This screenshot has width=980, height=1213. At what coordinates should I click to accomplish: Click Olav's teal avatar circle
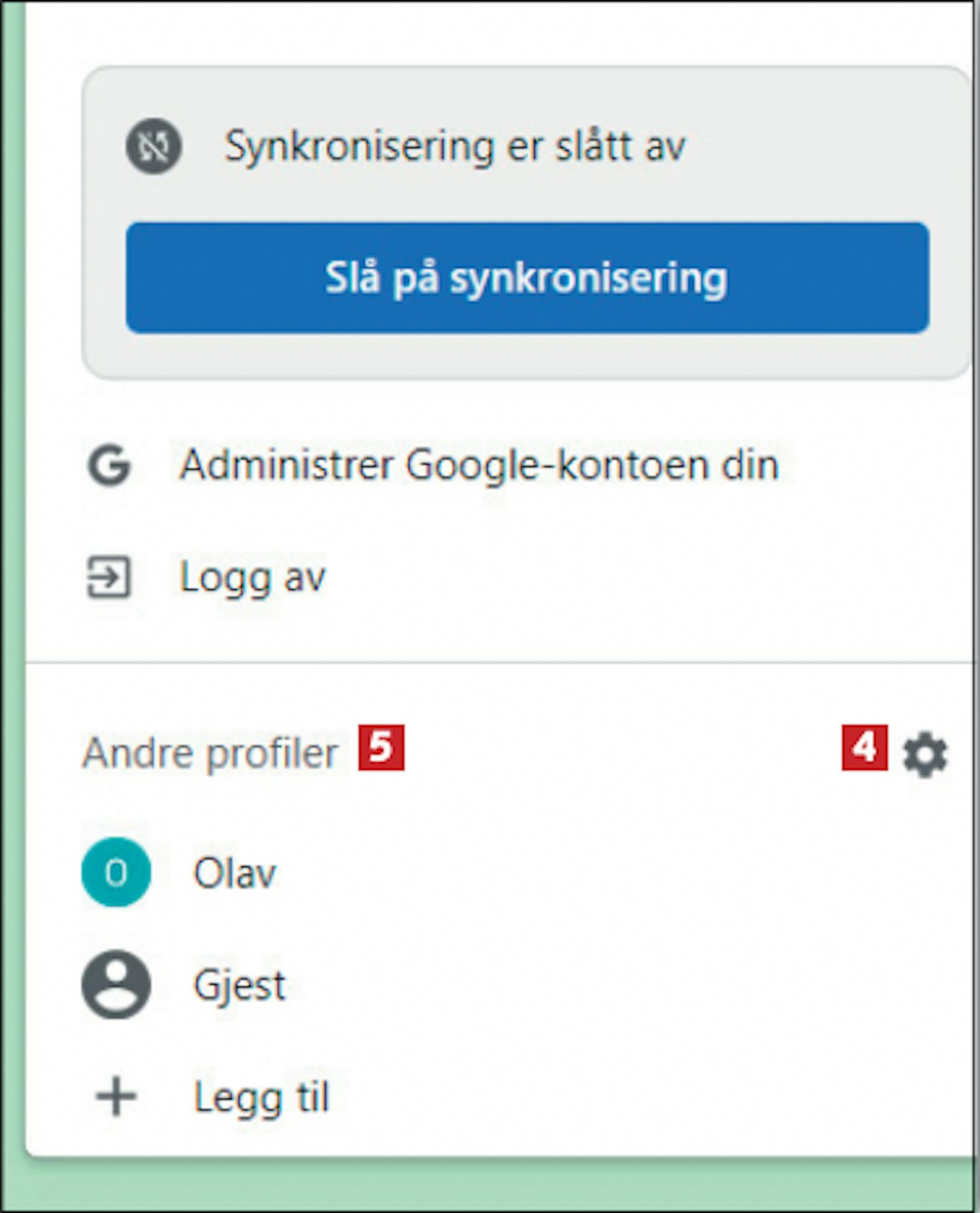click(x=116, y=872)
